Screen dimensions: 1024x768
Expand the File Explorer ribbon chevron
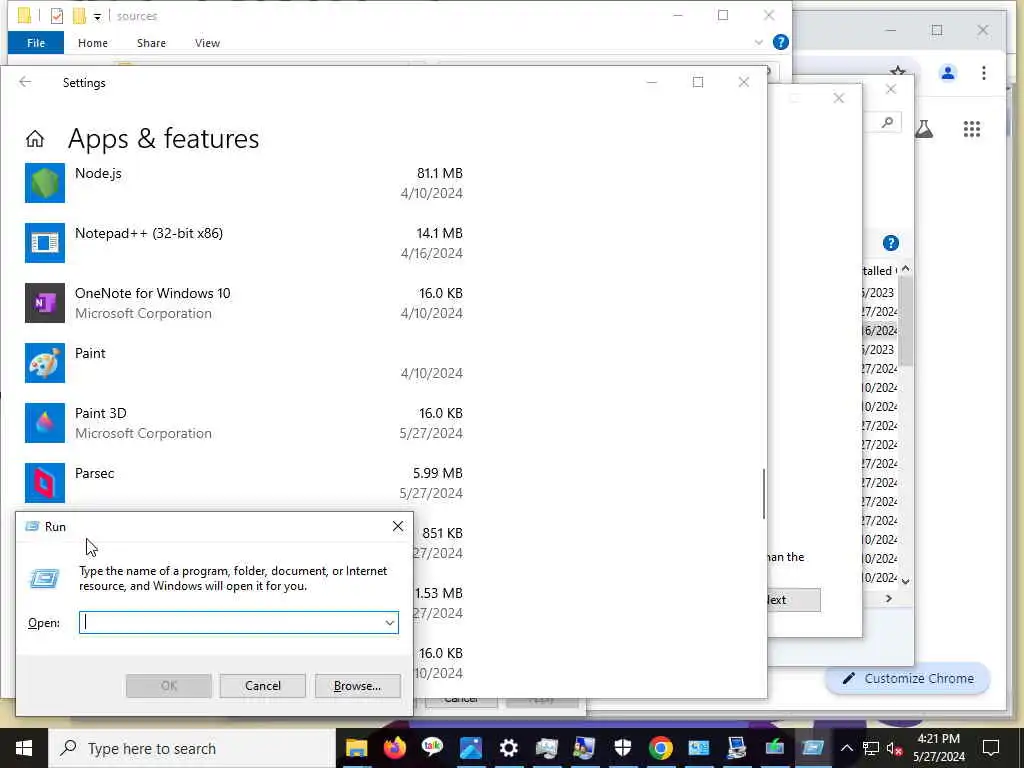point(758,42)
